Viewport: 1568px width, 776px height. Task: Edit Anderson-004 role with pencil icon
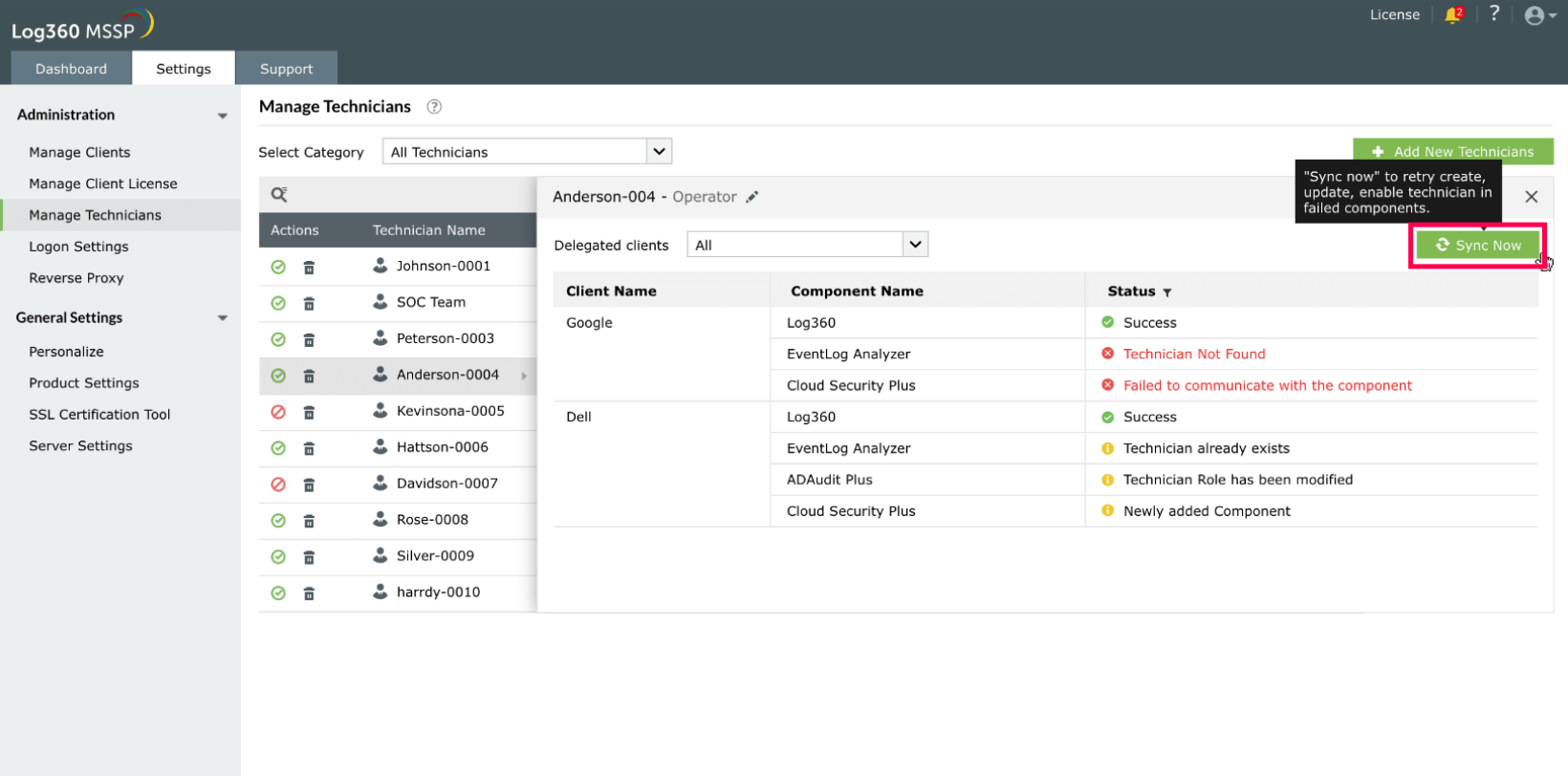[x=752, y=197]
